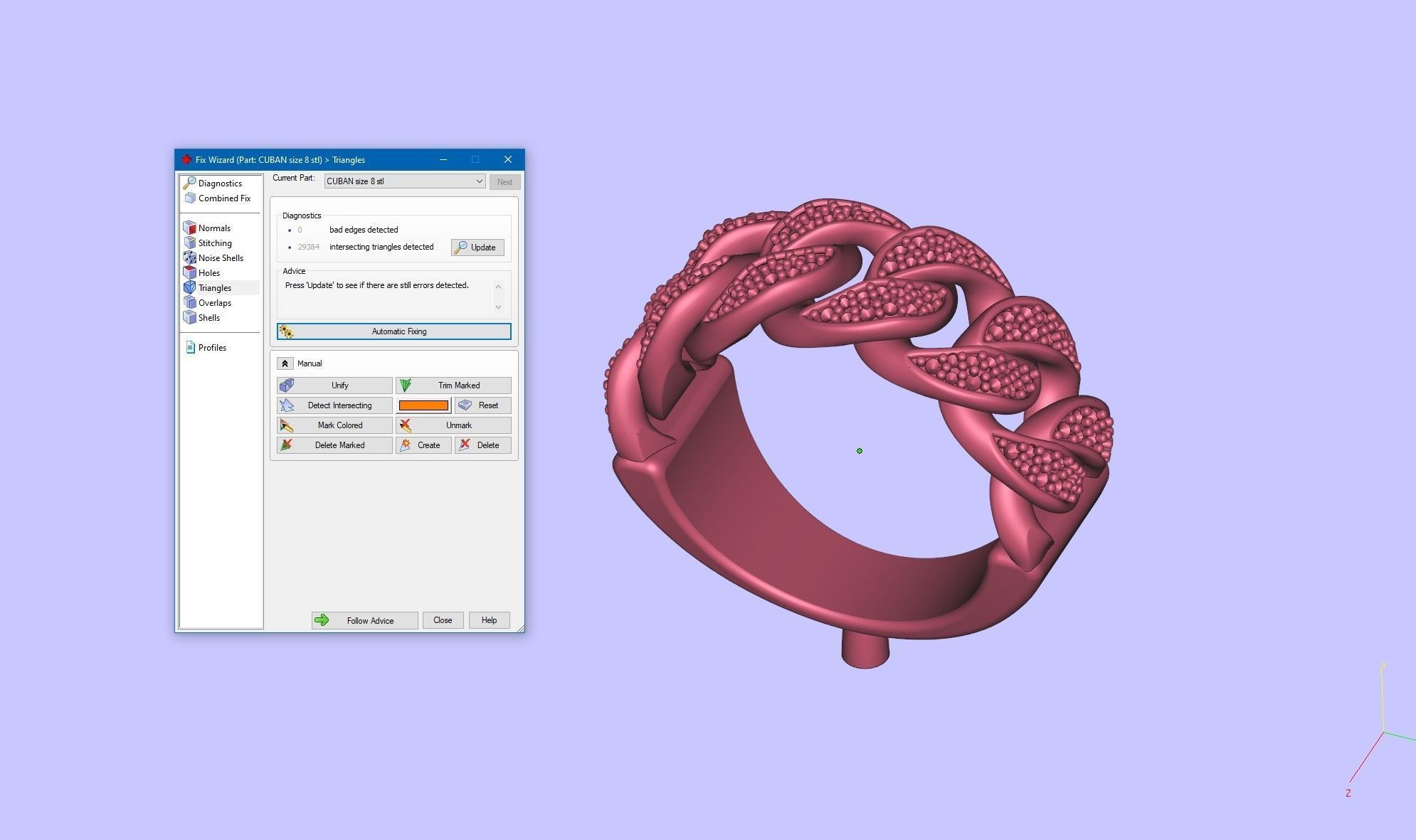1416x840 pixels.
Task: Click the Overlaps cube icon
Action: [x=189, y=303]
